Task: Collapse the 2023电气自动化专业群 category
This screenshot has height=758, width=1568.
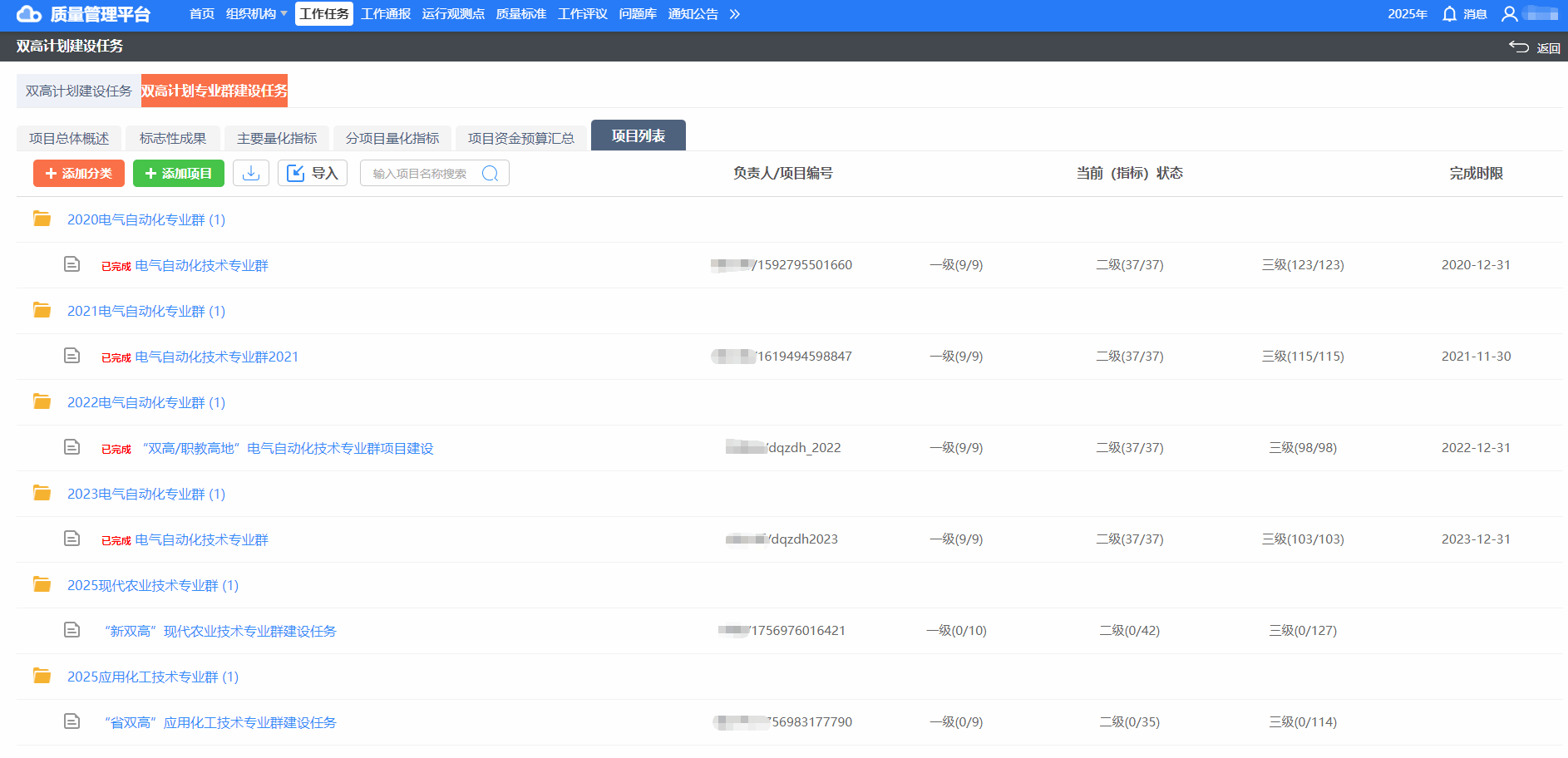Action: 145,494
